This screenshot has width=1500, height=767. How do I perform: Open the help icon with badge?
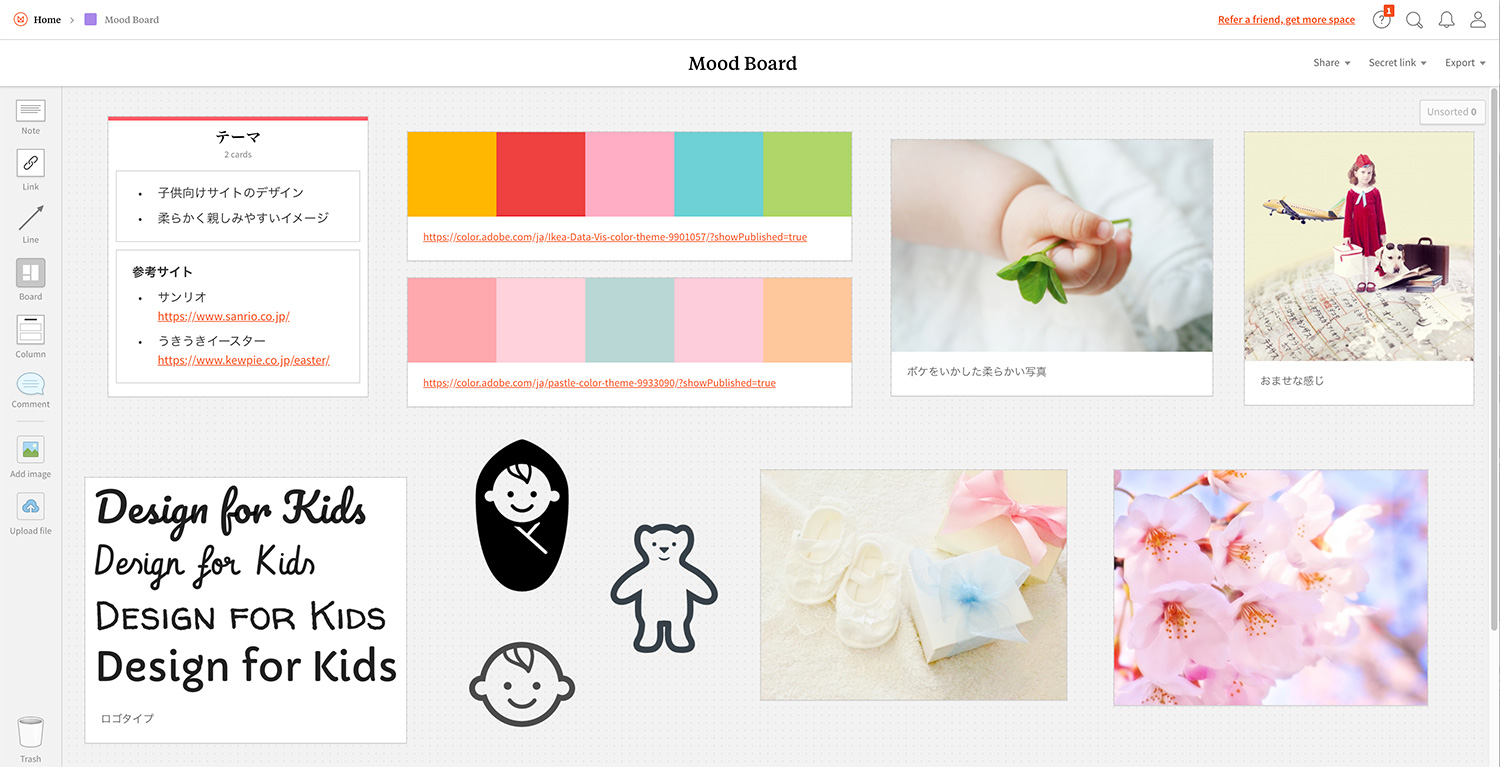click(x=1382, y=20)
